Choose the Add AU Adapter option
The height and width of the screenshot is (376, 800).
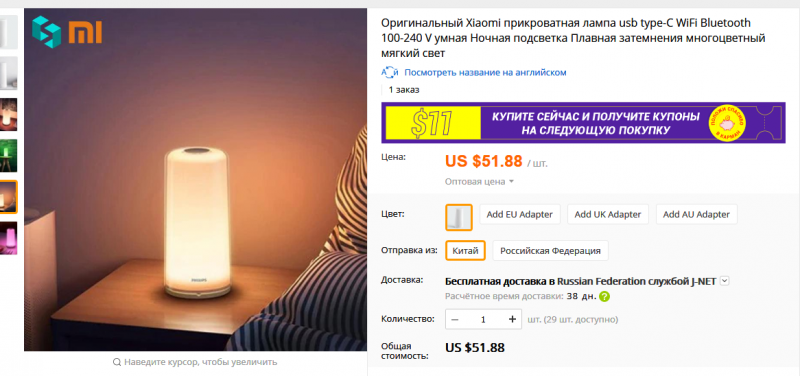(x=696, y=214)
